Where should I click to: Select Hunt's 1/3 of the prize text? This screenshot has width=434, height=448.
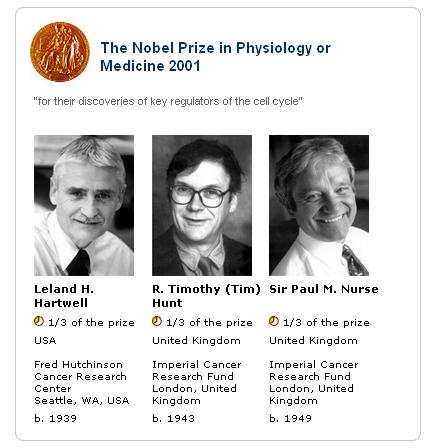[209, 322]
